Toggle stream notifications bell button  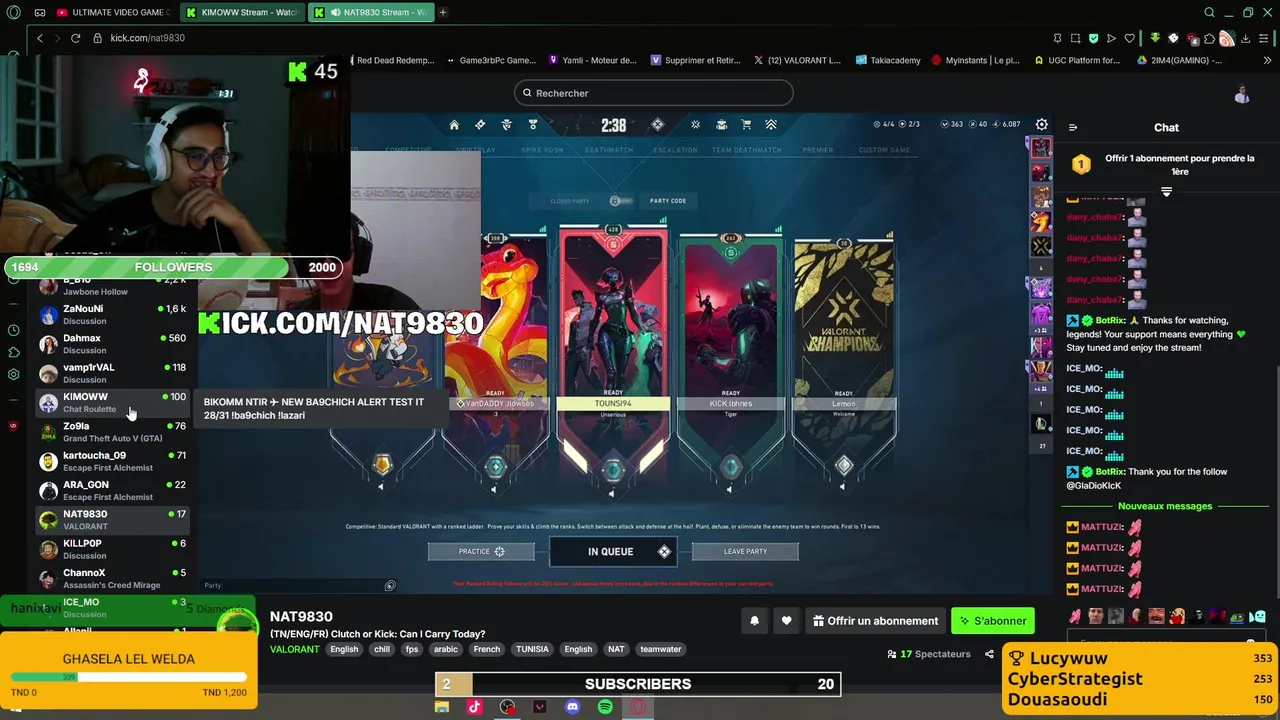pos(755,621)
